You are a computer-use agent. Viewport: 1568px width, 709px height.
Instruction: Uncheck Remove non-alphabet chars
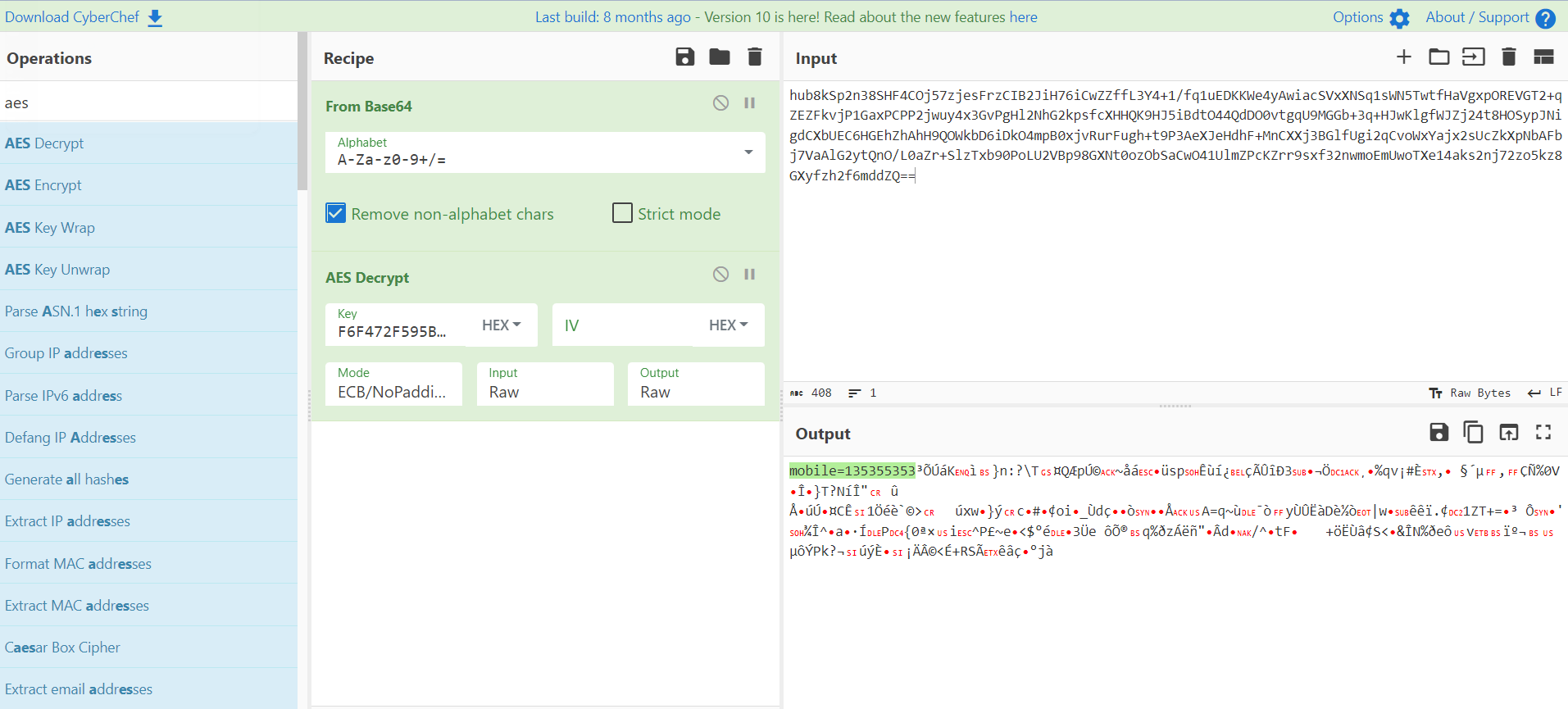click(x=336, y=214)
